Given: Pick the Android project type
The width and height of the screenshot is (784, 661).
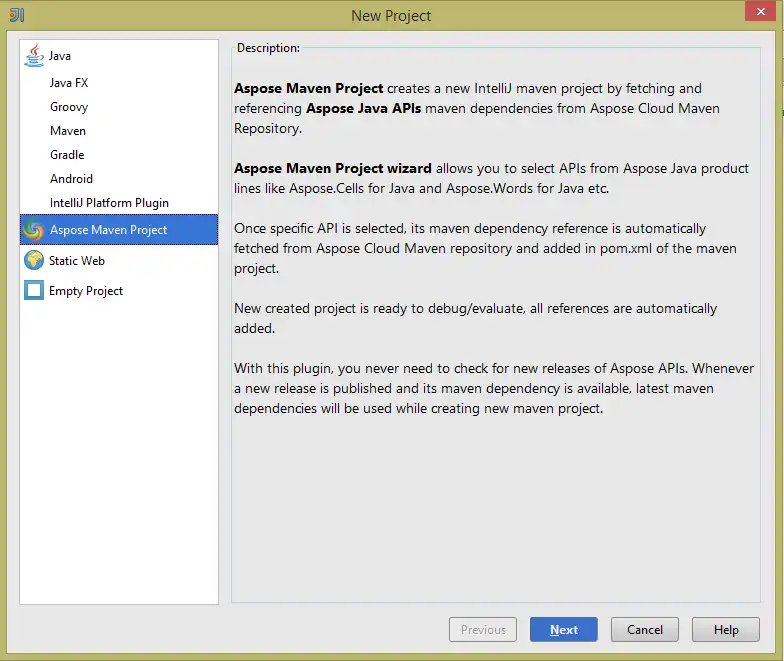Looking at the screenshot, I should pyautogui.click(x=71, y=179).
